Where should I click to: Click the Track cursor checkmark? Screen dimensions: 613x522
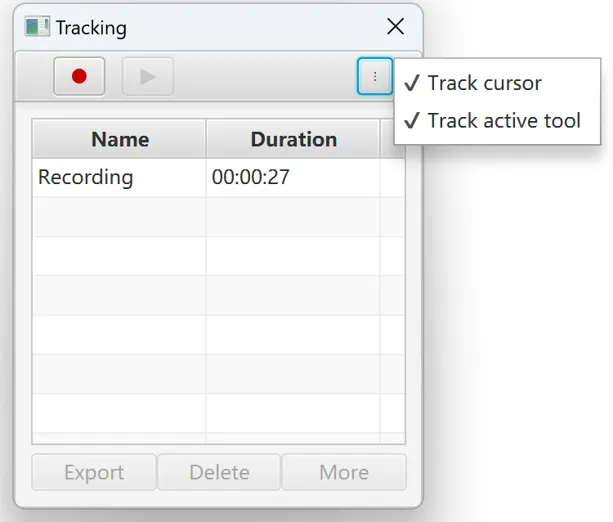[412, 83]
